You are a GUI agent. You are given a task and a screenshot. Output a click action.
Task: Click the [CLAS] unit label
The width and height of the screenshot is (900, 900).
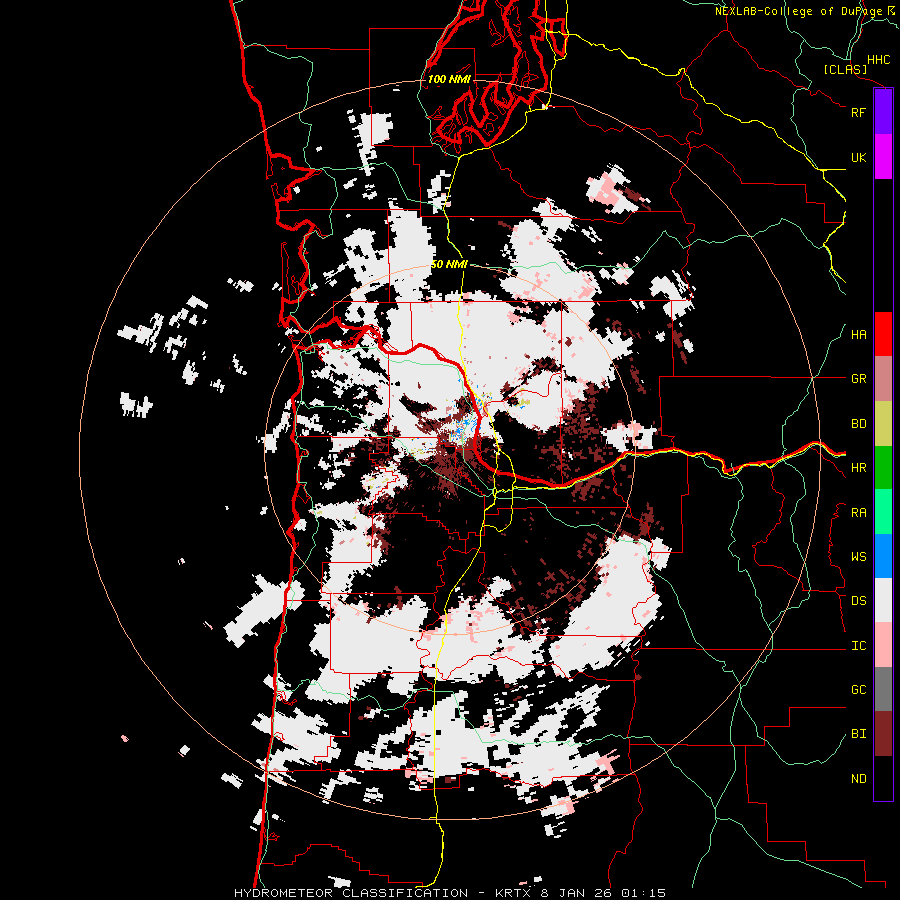tap(845, 70)
